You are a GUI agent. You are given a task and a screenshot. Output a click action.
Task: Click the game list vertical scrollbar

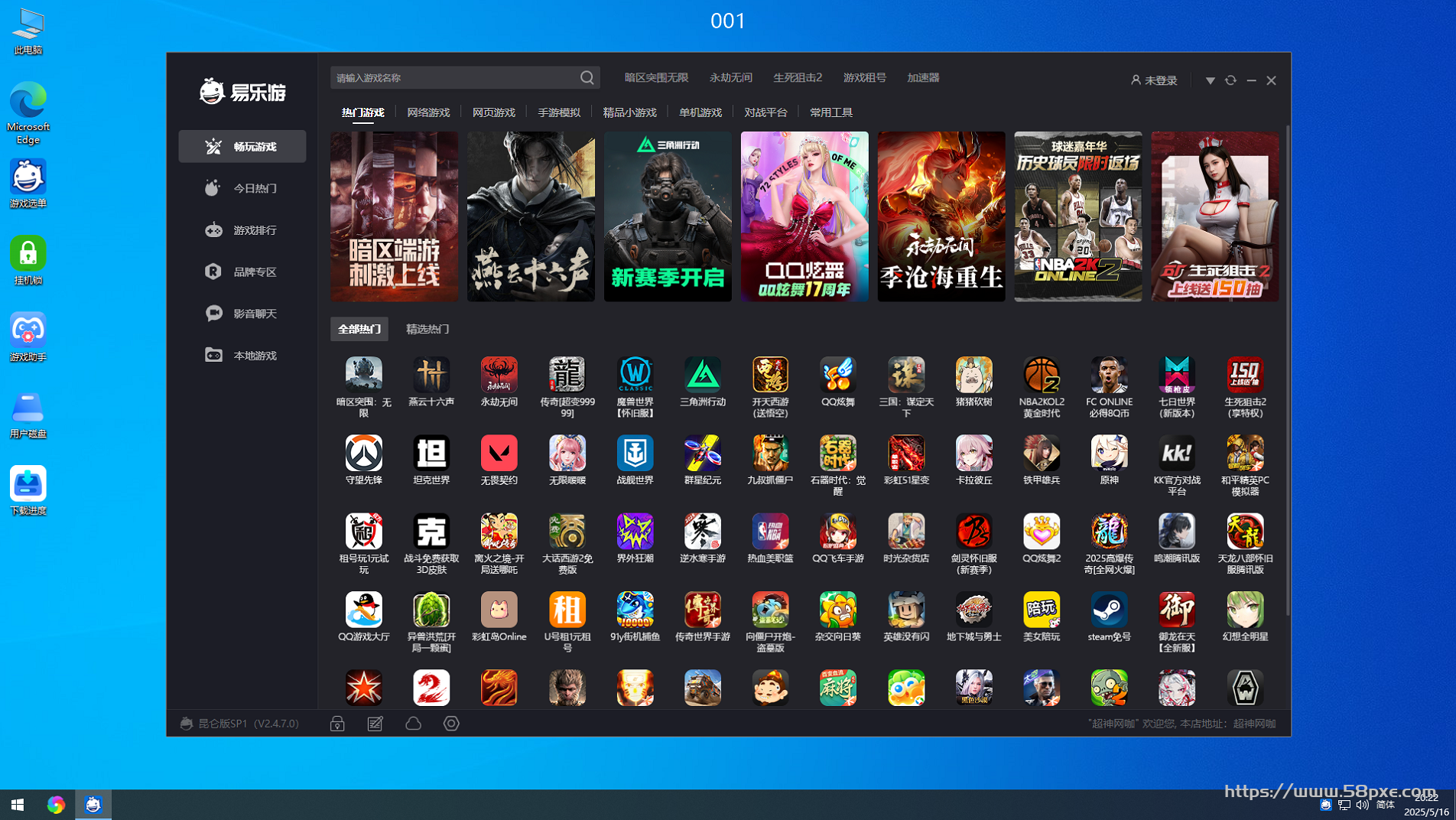(1287, 371)
